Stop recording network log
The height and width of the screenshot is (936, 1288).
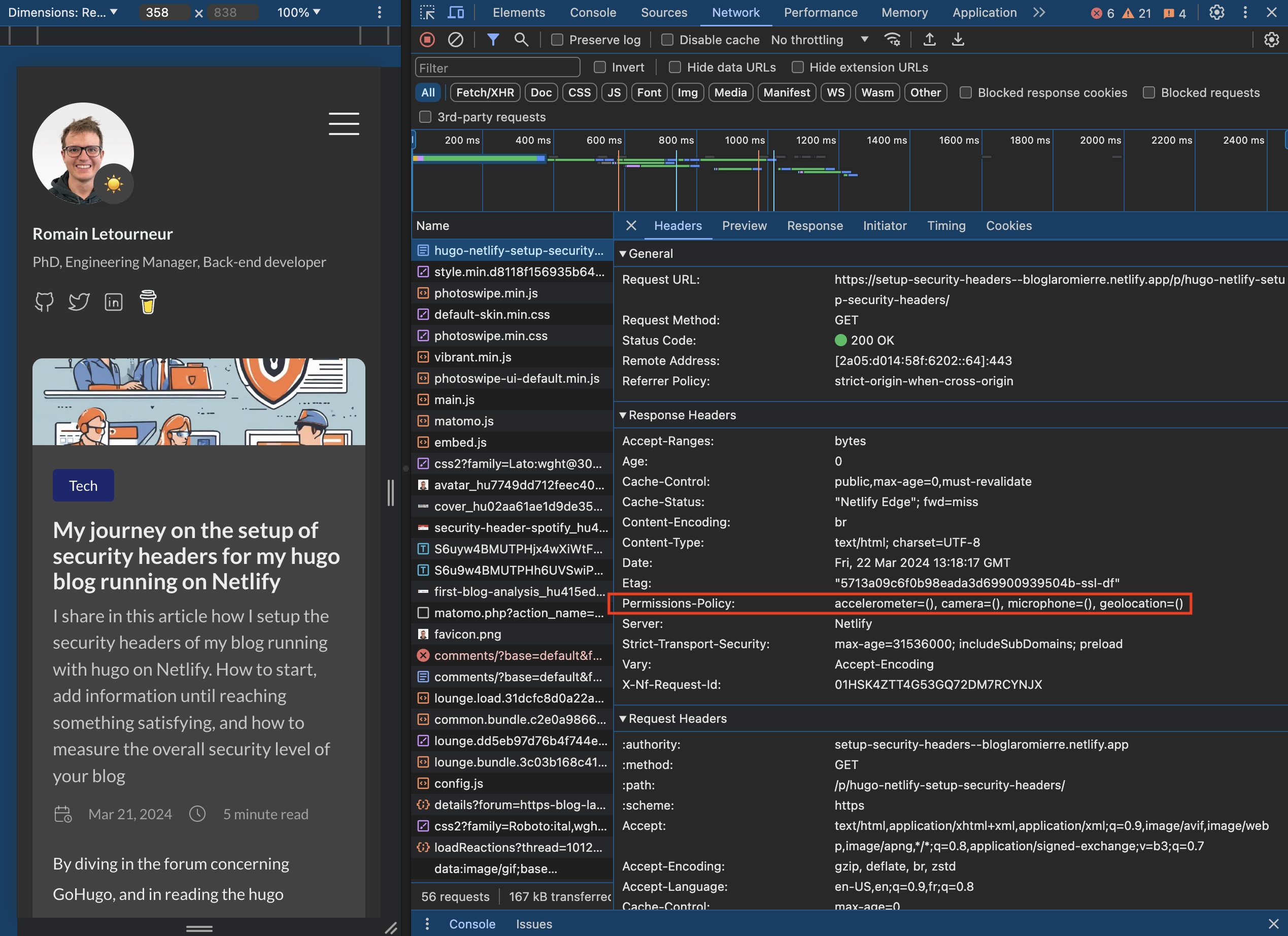427,40
